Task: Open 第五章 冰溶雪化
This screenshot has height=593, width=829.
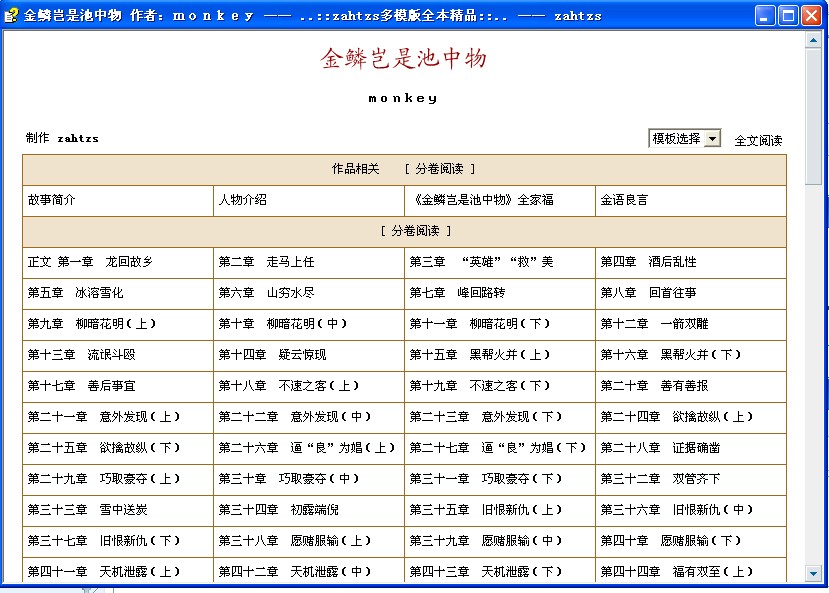Action: [x=76, y=293]
